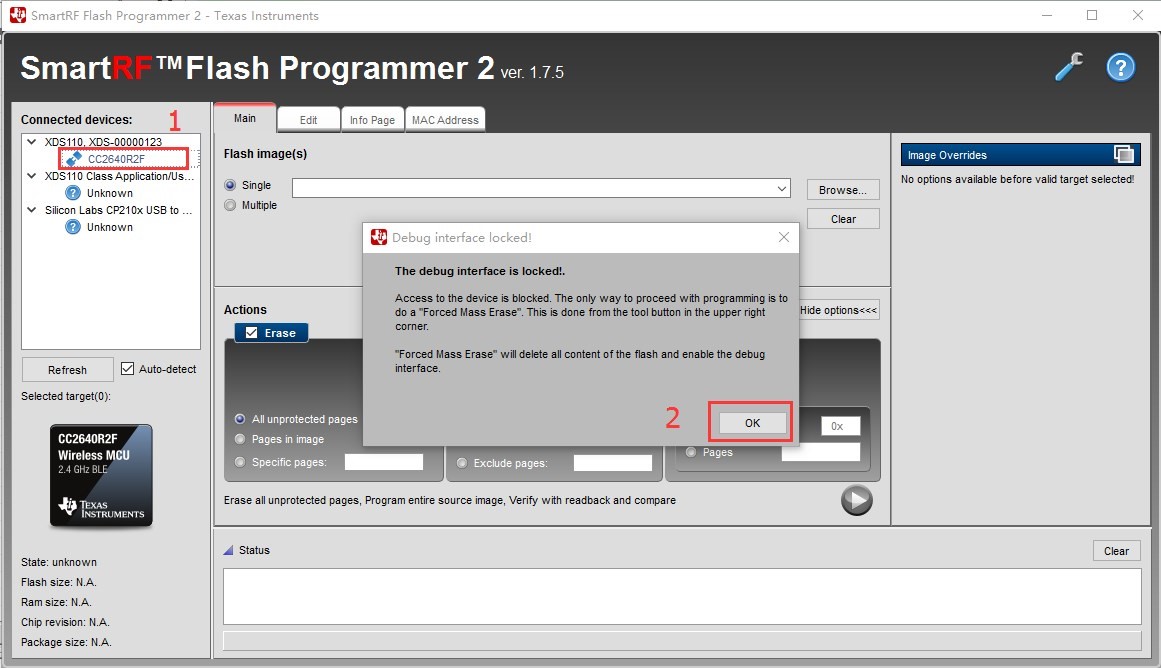1161x668 pixels.
Task: Click Hide options<<< toggle
Action: point(839,310)
